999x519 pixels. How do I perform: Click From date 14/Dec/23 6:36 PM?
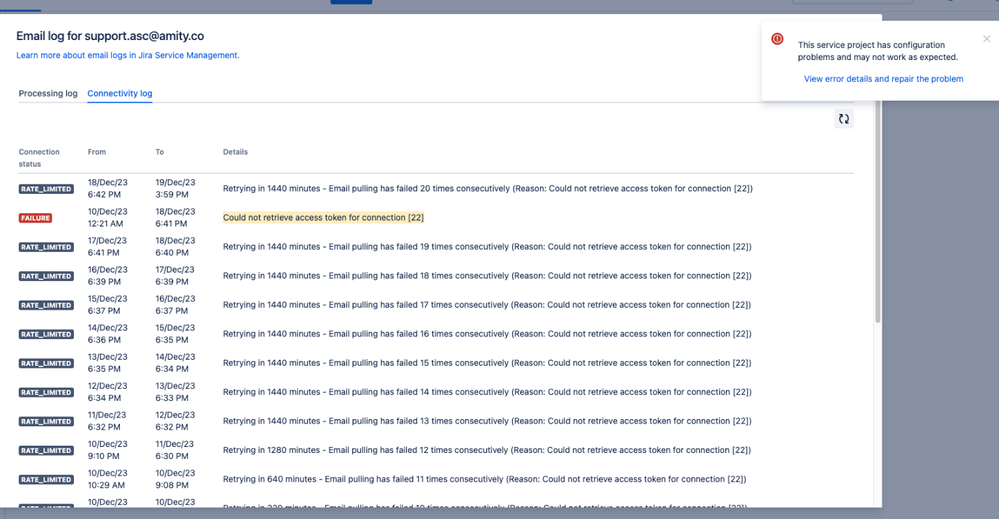(107, 334)
